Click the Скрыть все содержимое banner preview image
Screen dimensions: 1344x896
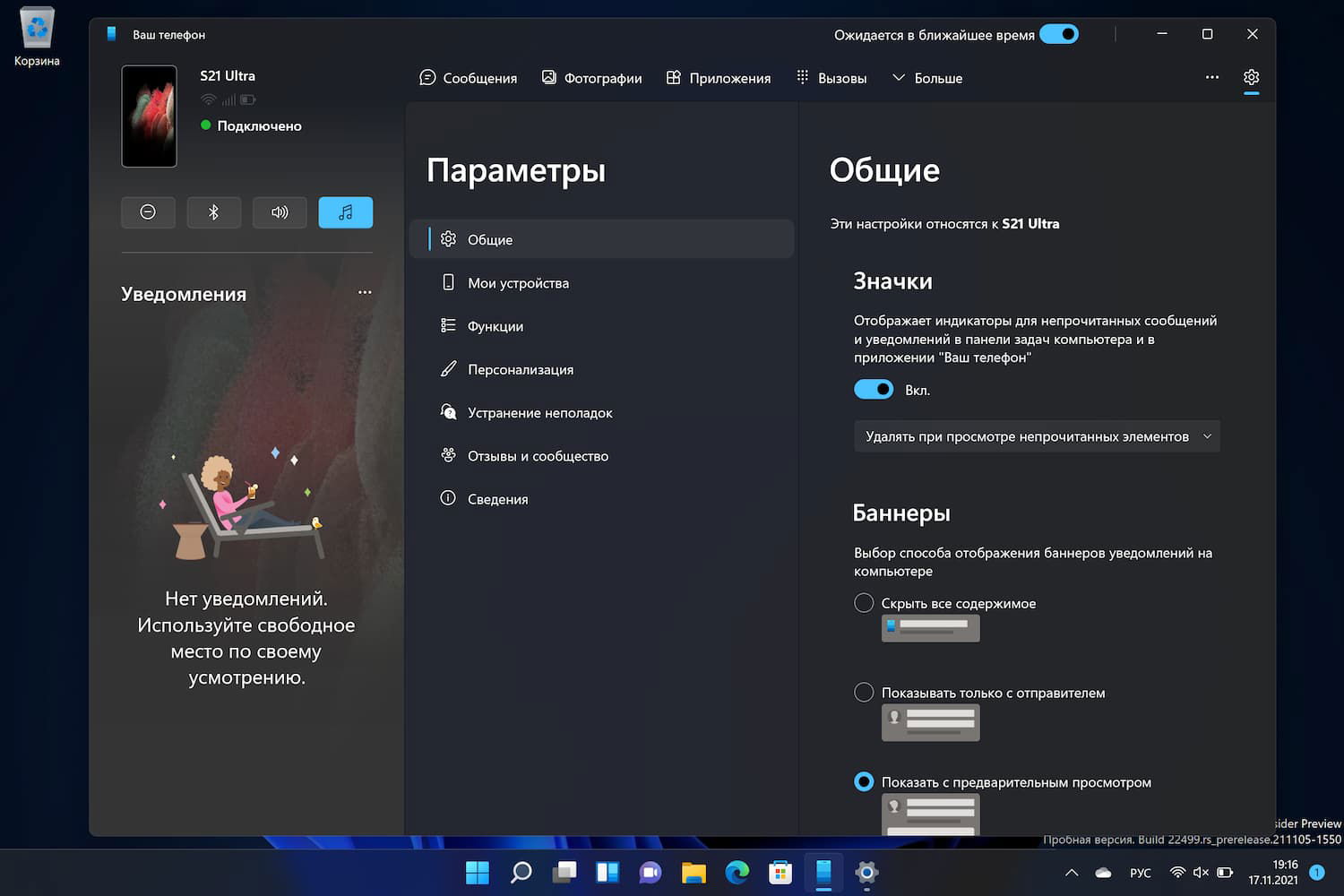coord(931,628)
